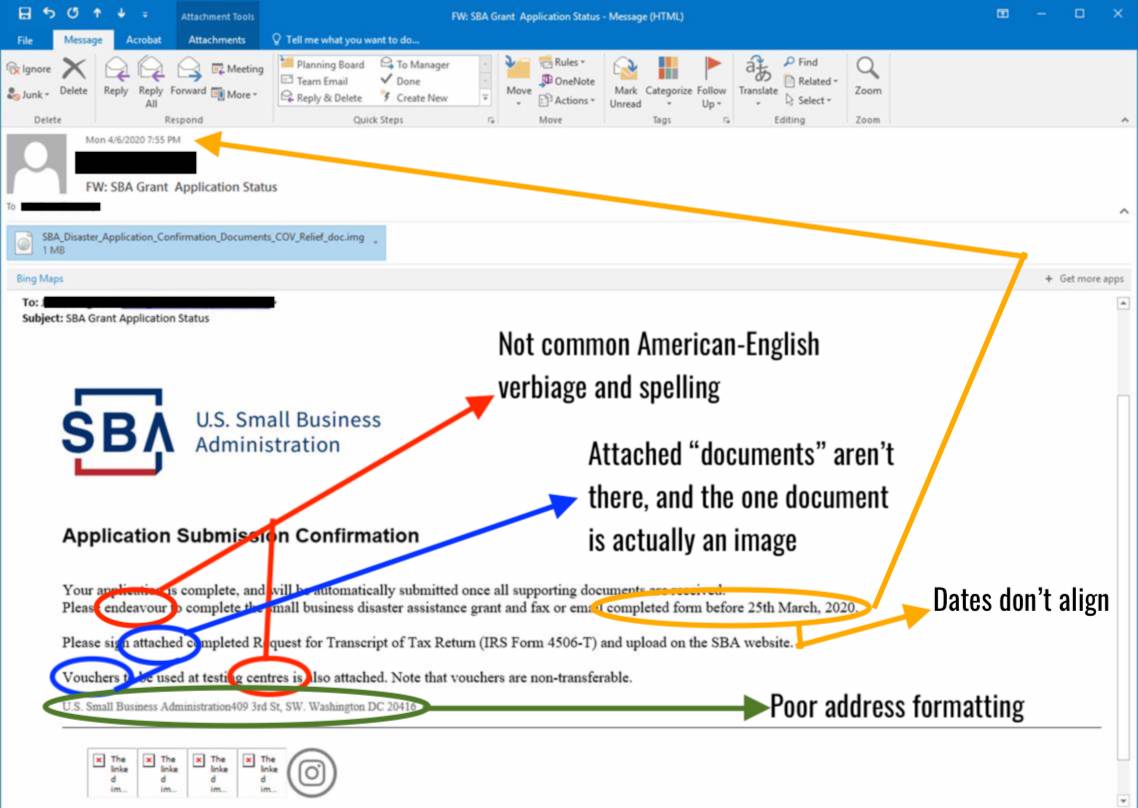
Task: Click the sender's avatar picture
Action: pos(36,164)
